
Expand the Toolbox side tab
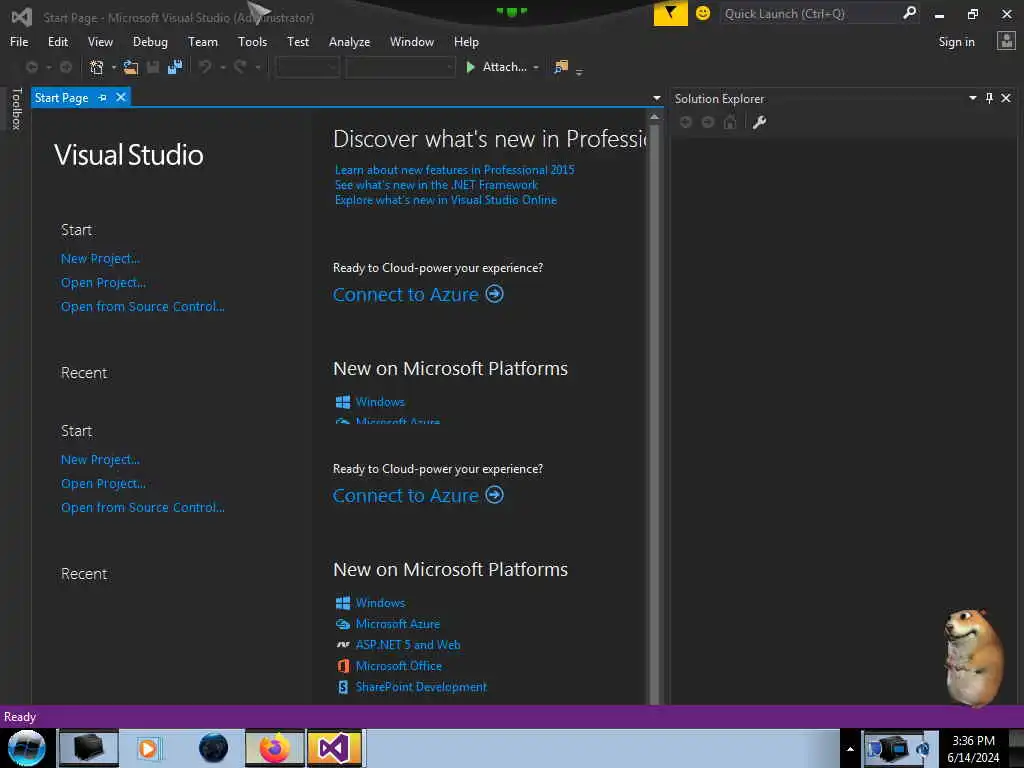point(16,109)
